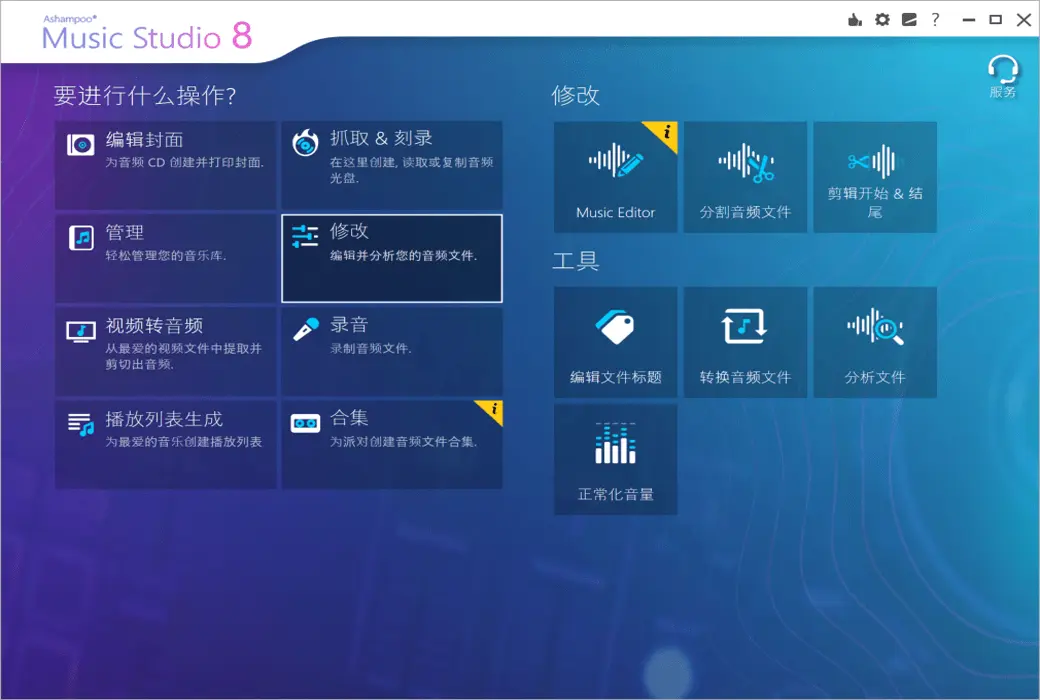This screenshot has width=1040, height=700.
Task: Click the 轻松管理您的音乐库 description text
Action: tap(166, 255)
